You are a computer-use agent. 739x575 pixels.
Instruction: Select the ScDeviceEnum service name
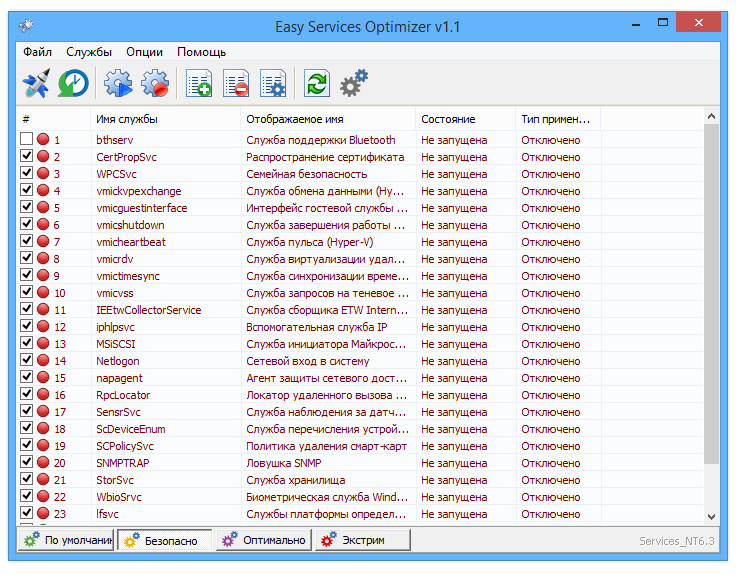click(131, 429)
